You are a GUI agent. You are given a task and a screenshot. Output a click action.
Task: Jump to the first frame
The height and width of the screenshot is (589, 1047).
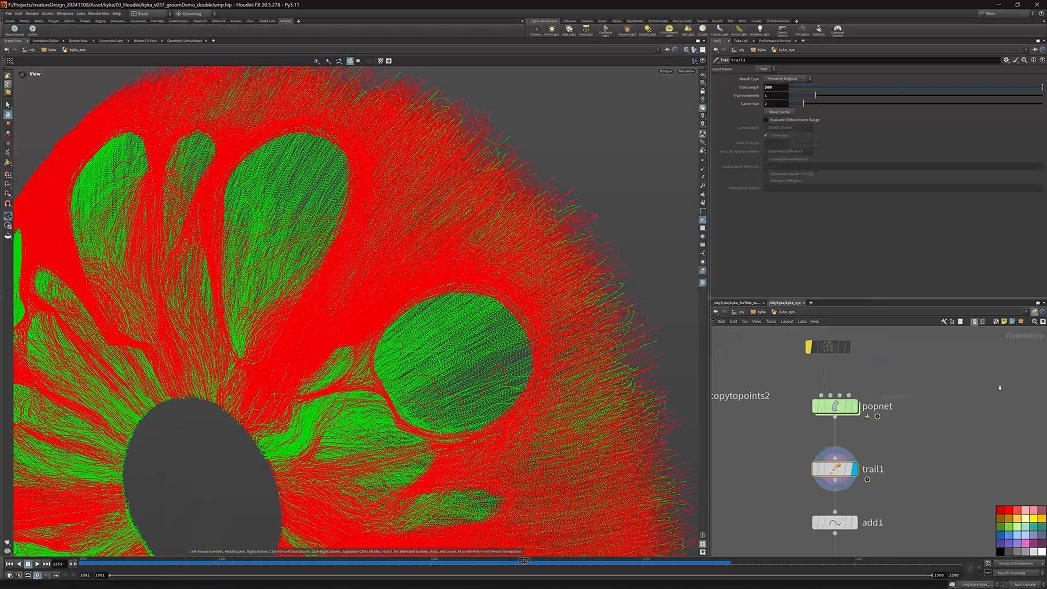[x=9, y=564]
